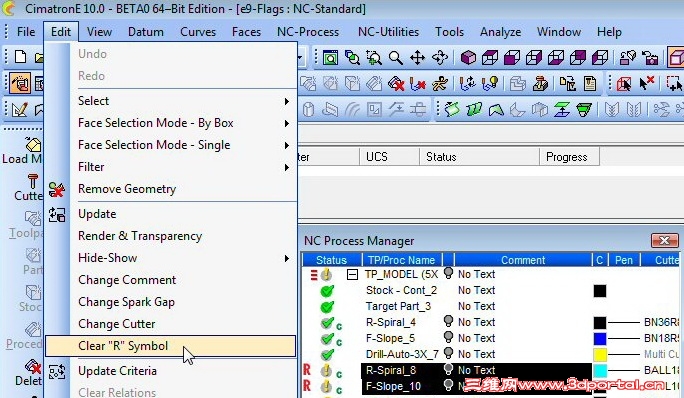Toggle light bulb visibility for R-Spiral_8
684x398 pixels.
pos(448,369)
